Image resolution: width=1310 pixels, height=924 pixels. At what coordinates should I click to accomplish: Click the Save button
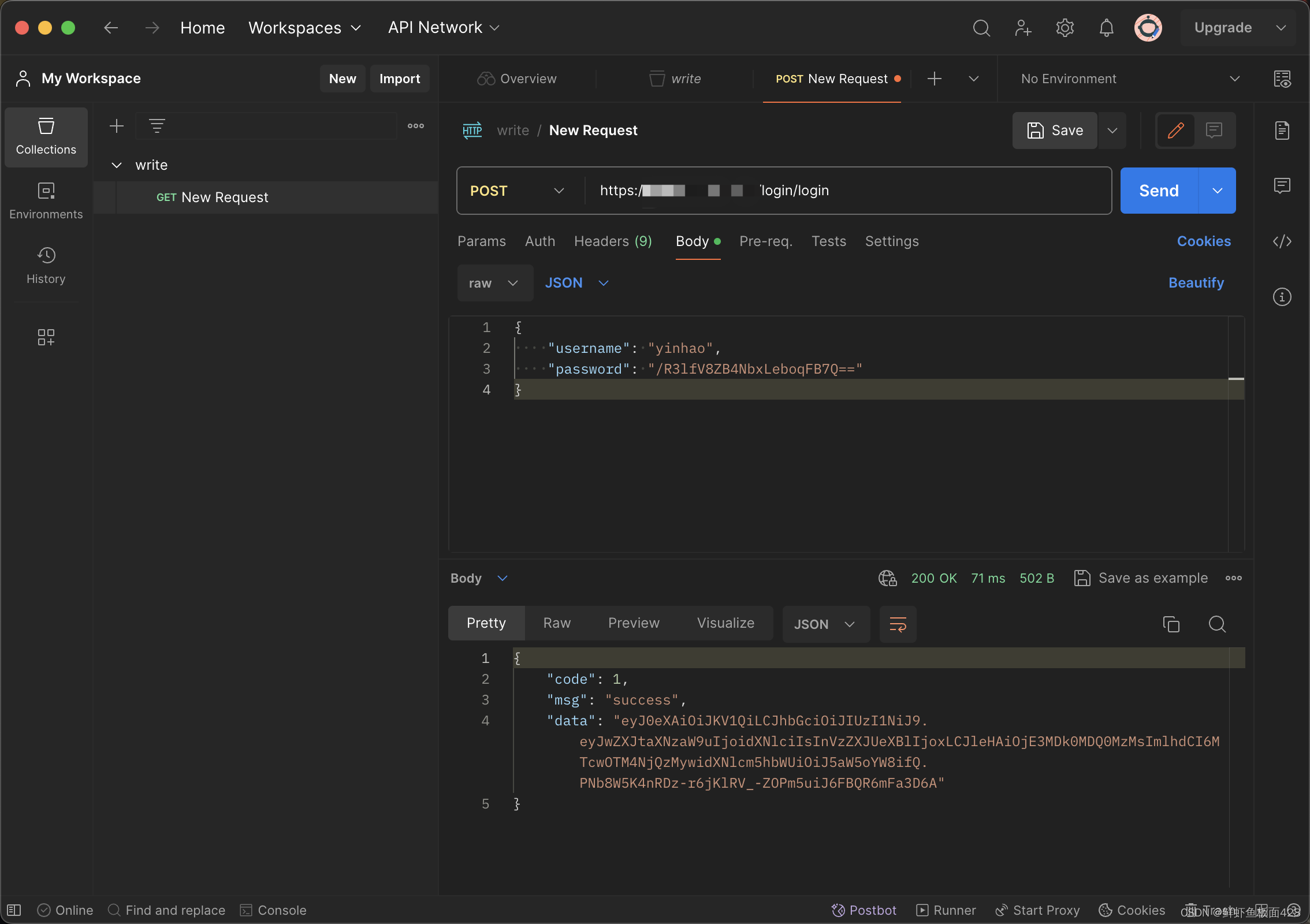point(1055,131)
